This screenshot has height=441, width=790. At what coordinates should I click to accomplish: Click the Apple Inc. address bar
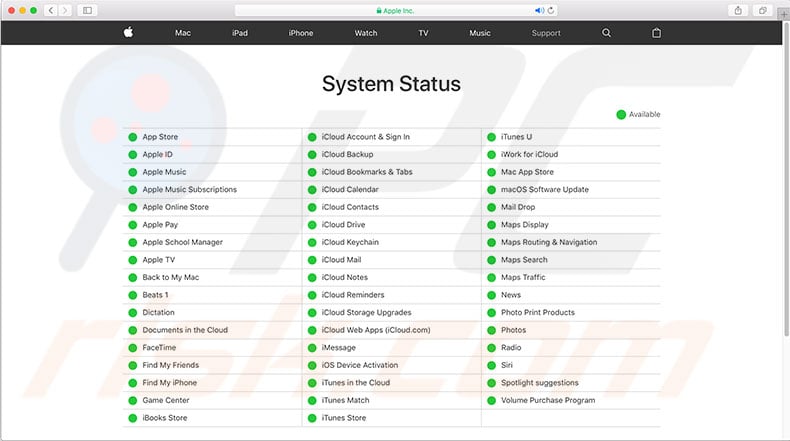tap(397, 10)
